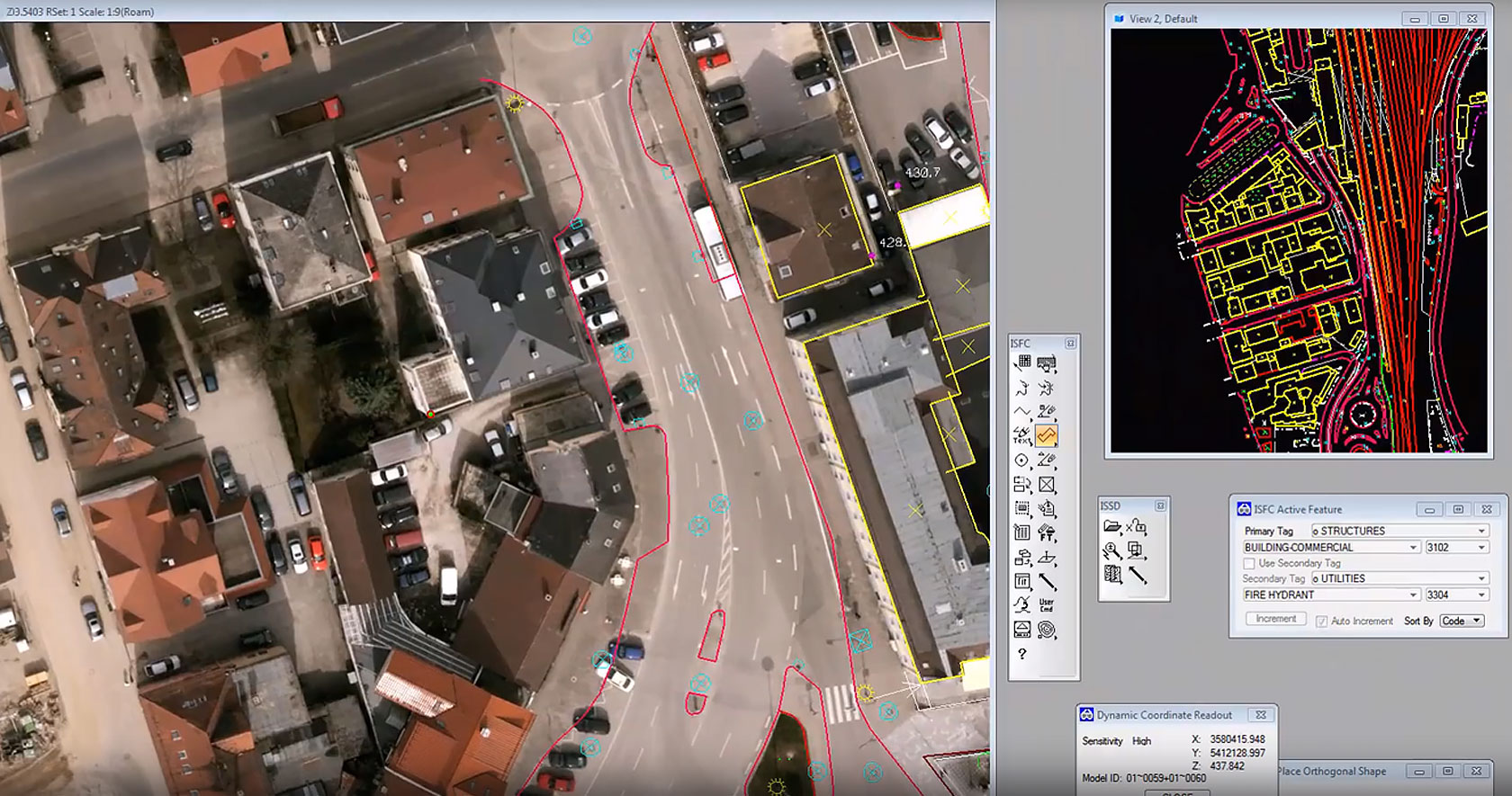Select the zoom magnifier tool in ISSD toolbar

click(x=1112, y=550)
